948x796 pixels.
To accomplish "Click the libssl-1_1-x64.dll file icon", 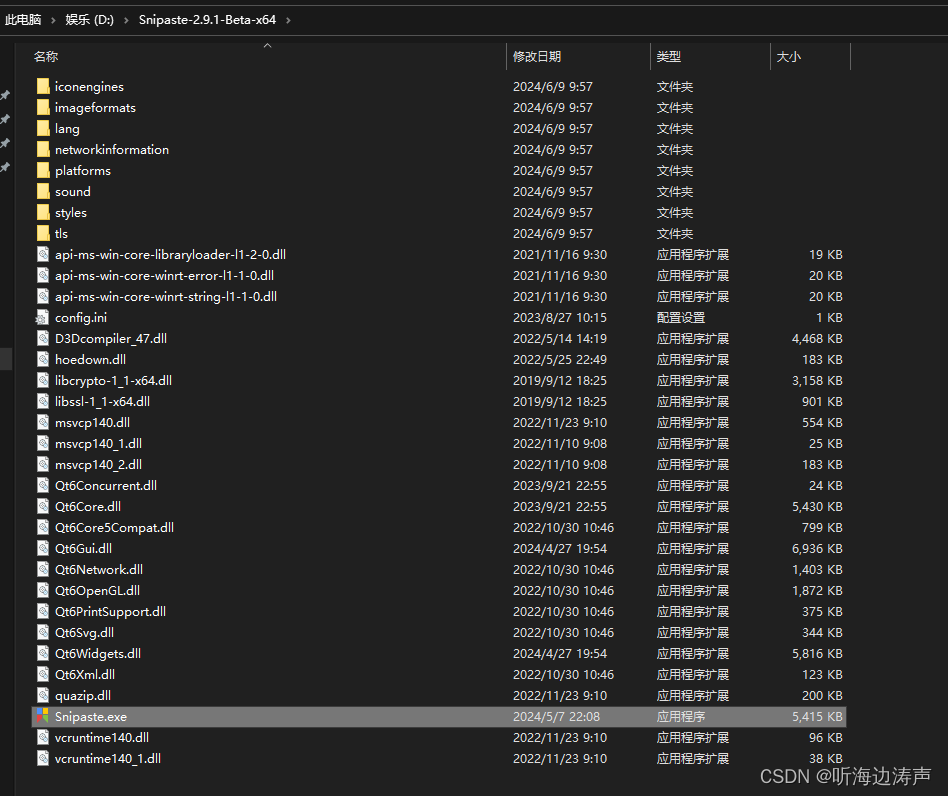I will point(43,401).
